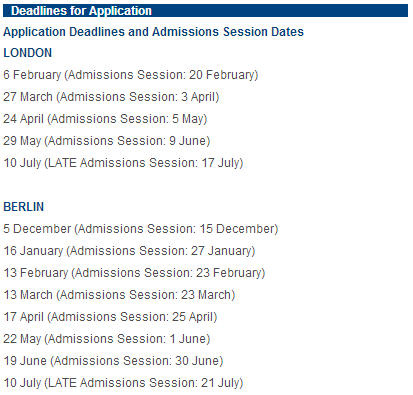Click the 19 June deadline line
Image resolution: width=413 pixels, height=395 pixels.
[113, 361]
